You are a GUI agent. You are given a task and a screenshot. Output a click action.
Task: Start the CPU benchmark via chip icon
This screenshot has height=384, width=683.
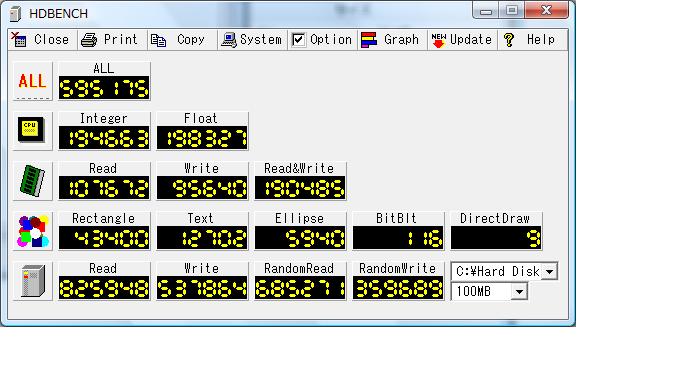pos(33,131)
